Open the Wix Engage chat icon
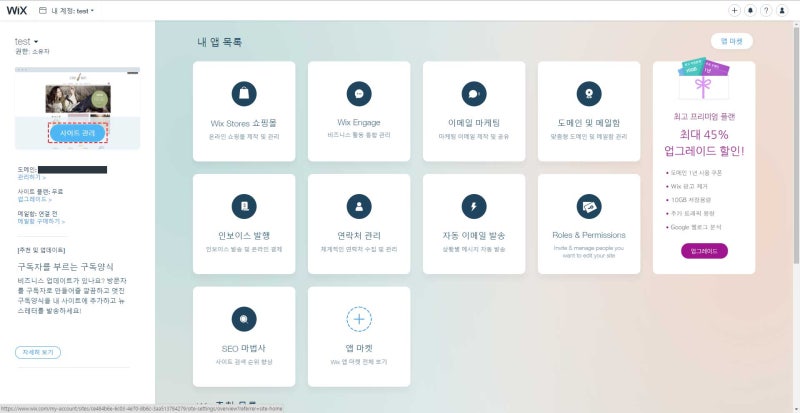Viewport: 800px width, 413px height. tap(359, 94)
